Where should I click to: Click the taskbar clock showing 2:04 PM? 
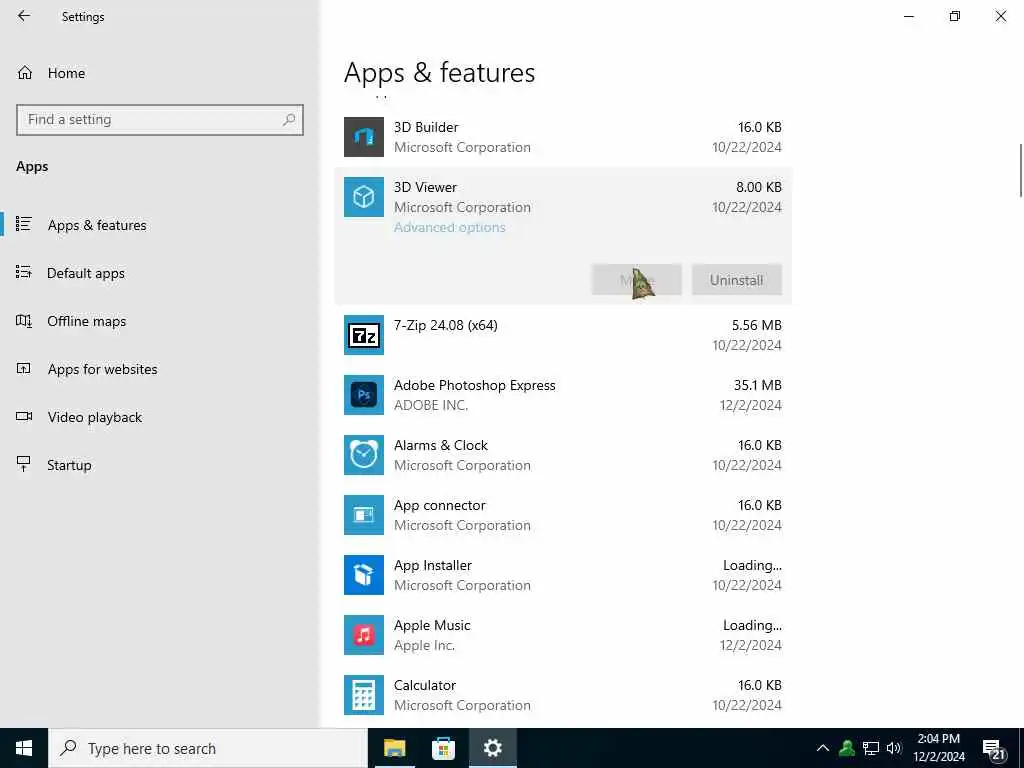pyautogui.click(x=938, y=748)
